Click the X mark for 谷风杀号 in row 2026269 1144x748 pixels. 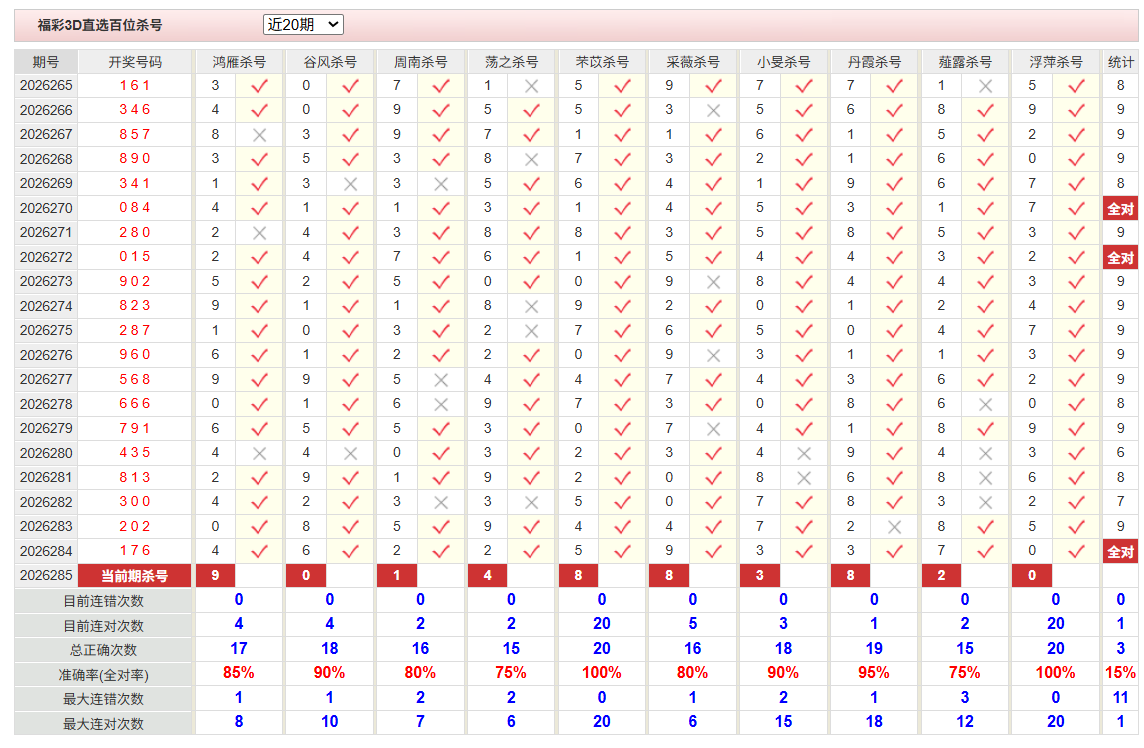(x=350, y=184)
